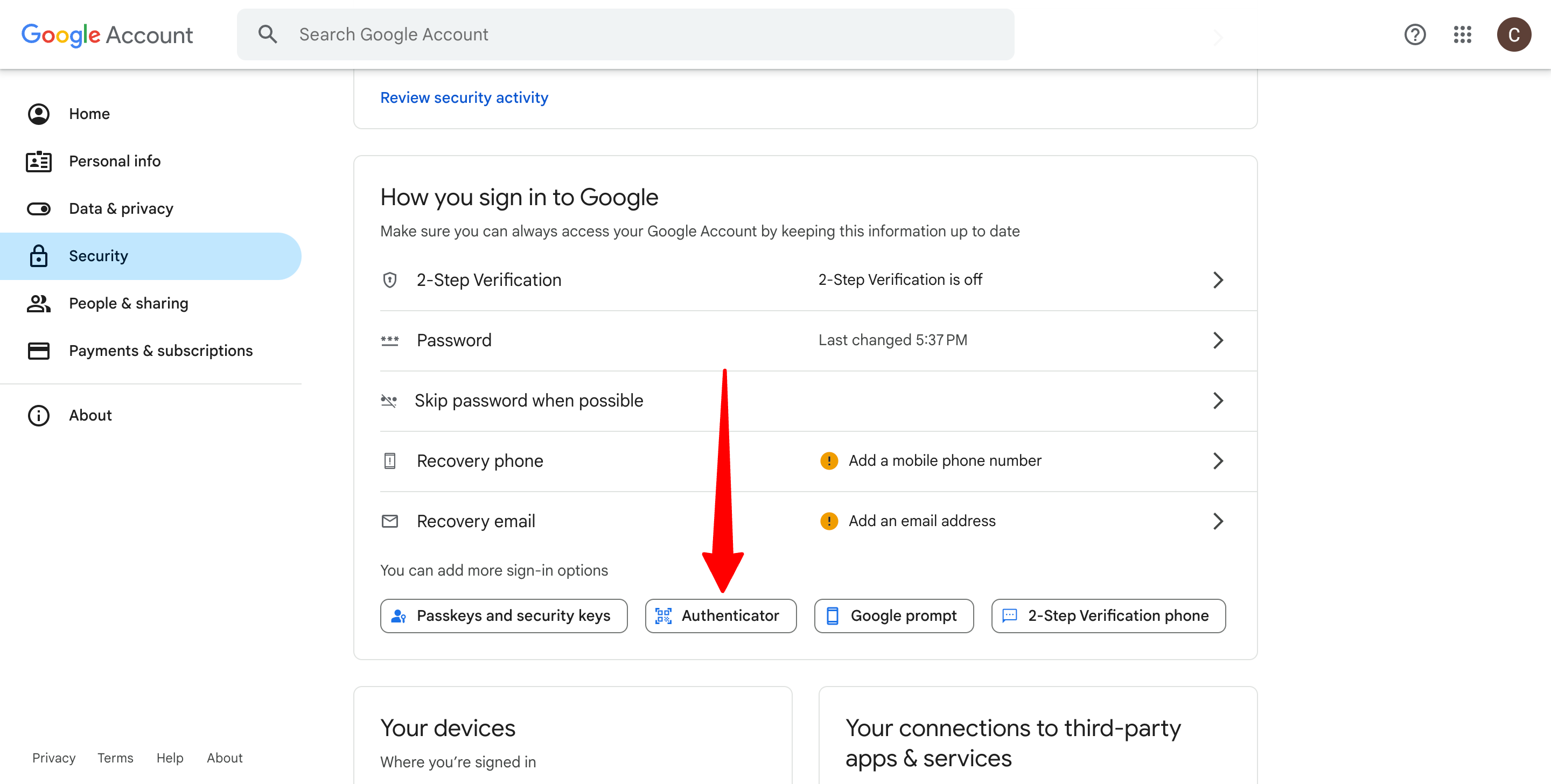Click the 2-Step Verification shield icon
This screenshot has width=1551, height=784.
[x=389, y=280]
